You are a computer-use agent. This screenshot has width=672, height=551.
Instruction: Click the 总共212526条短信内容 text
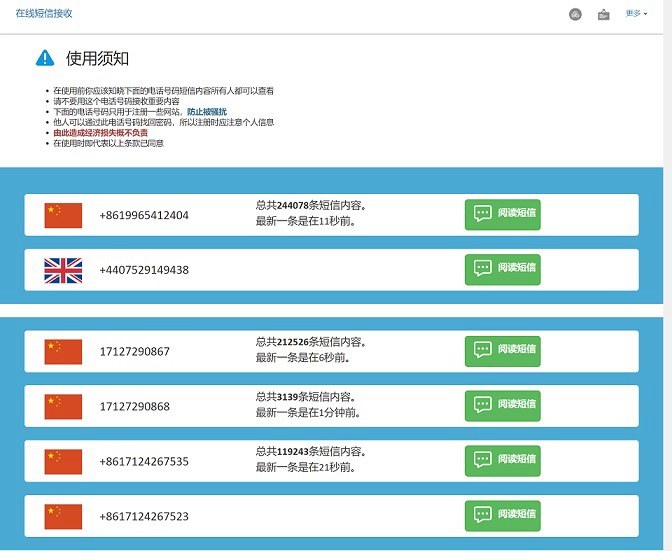pos(311,342)
